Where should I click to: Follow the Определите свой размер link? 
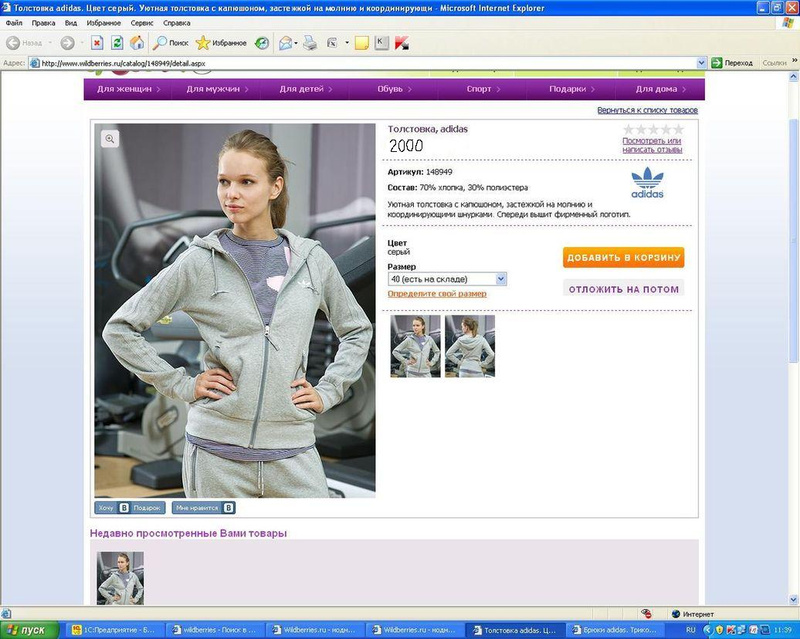point(437,294)
